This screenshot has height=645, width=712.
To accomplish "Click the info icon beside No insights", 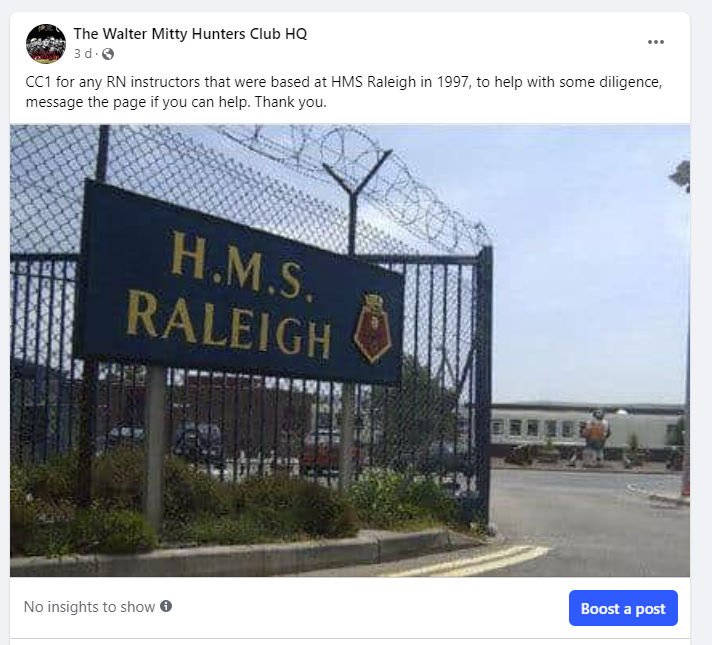I will point(166,606).
